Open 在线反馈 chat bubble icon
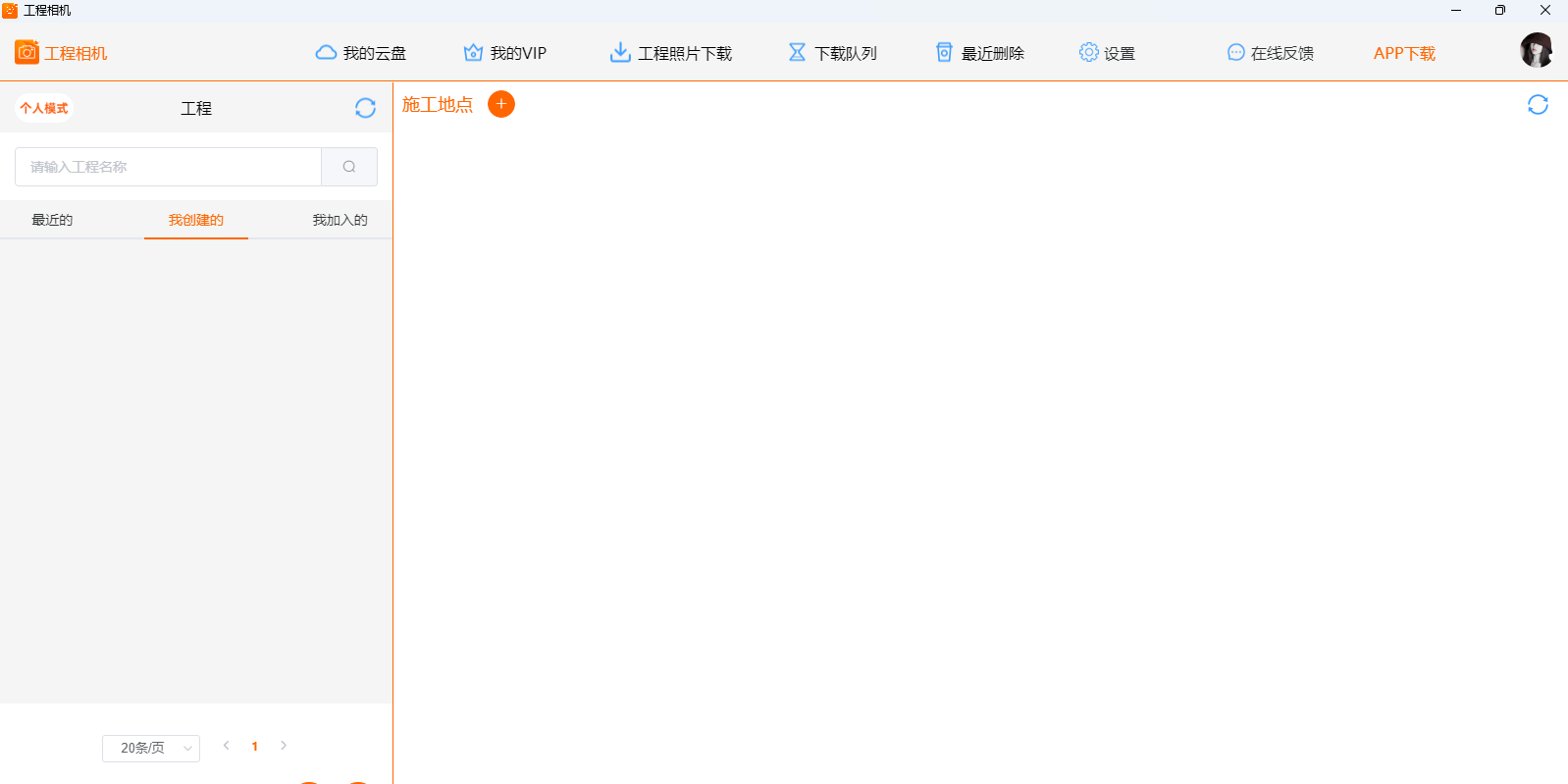This screenshot has height=784, width=1568. (1235, 53)
